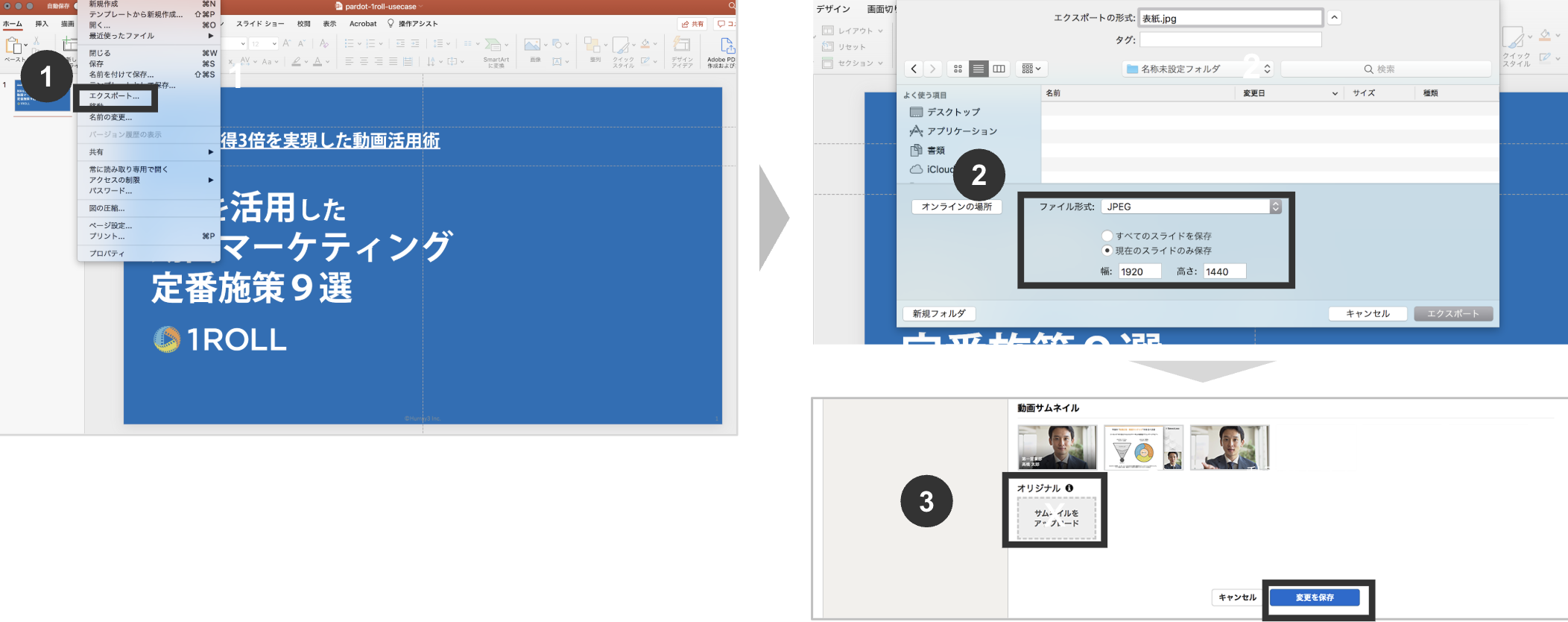
Task: Choose エクスポート... from the File menu
Action: (114, 96)
